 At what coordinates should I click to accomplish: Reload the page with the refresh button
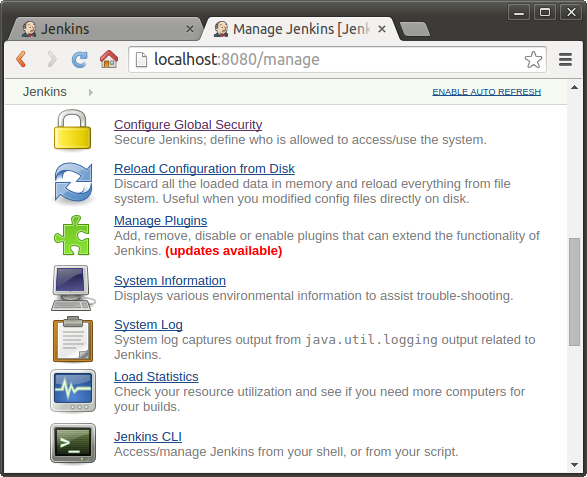pyautogui.click(x=79, y=59)
